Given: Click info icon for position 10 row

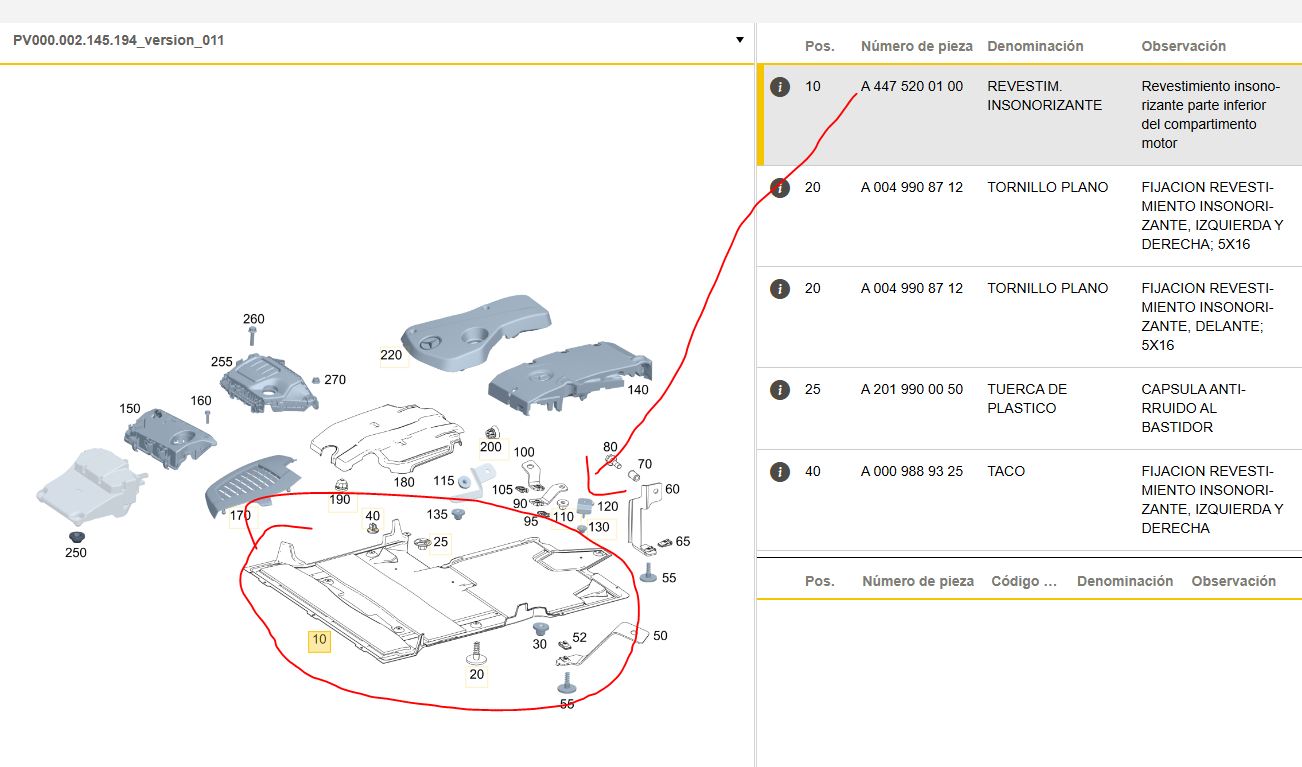Looking at the screenshot, I should point(780,88).
